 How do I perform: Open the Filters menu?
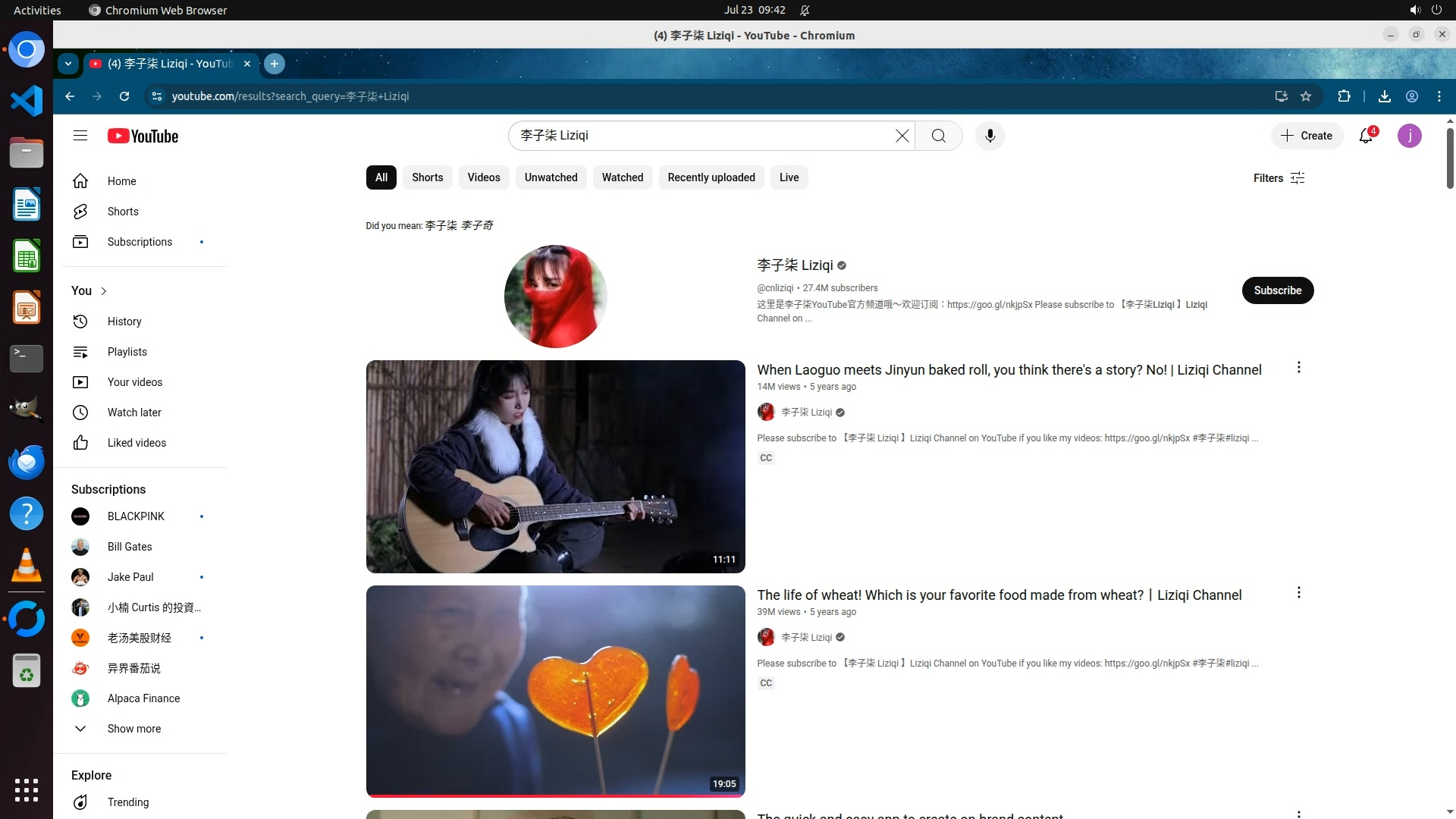pyautogui.click(x=1279, y=178)
